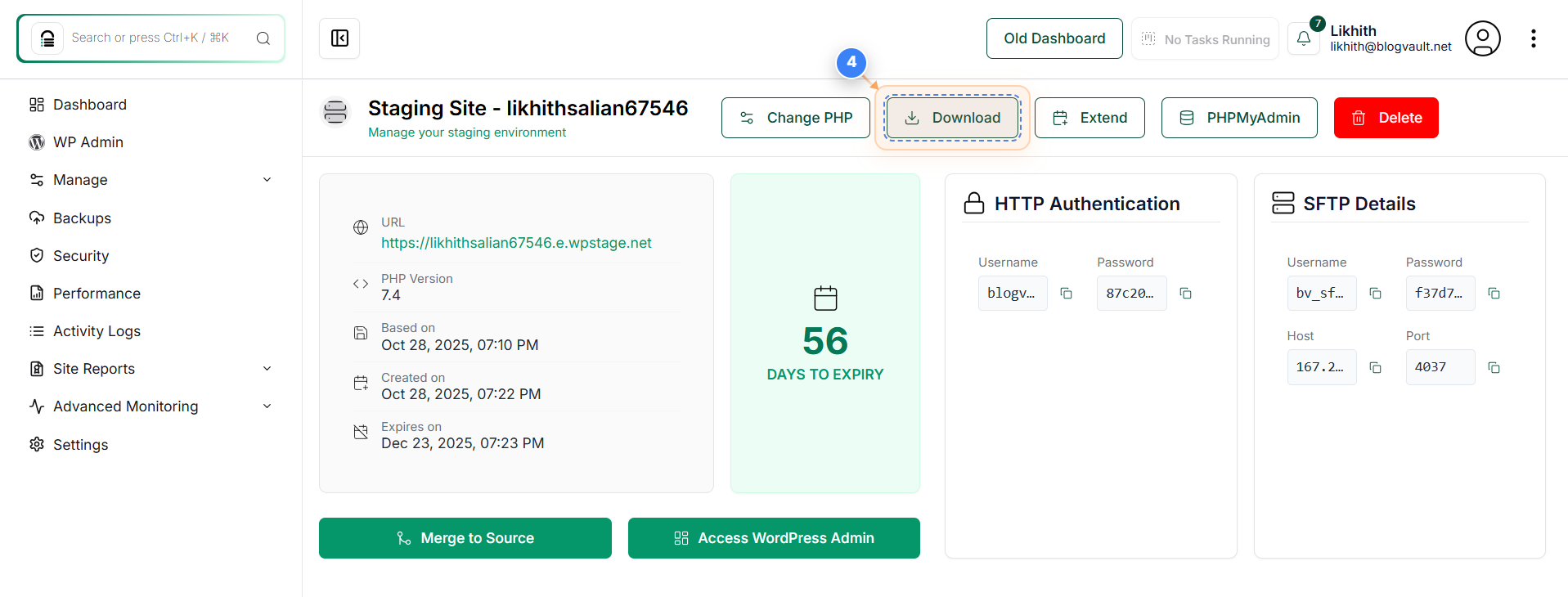Screen dimensions: 1568x597
Task: Click the likhith@blogvault.net account email
Action: click(1391, 47)
